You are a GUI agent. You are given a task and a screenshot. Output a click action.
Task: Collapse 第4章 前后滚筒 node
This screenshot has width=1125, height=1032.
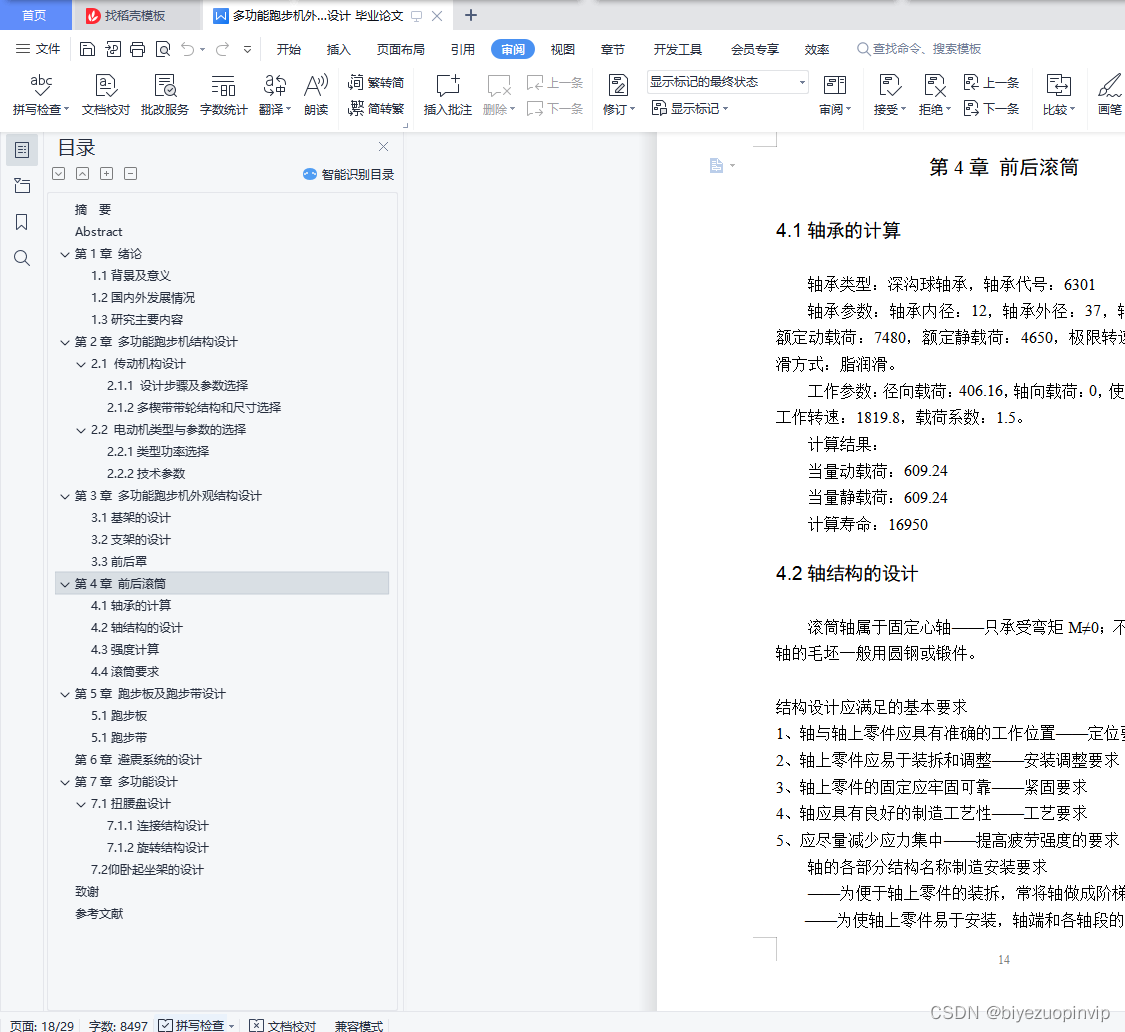65,584
